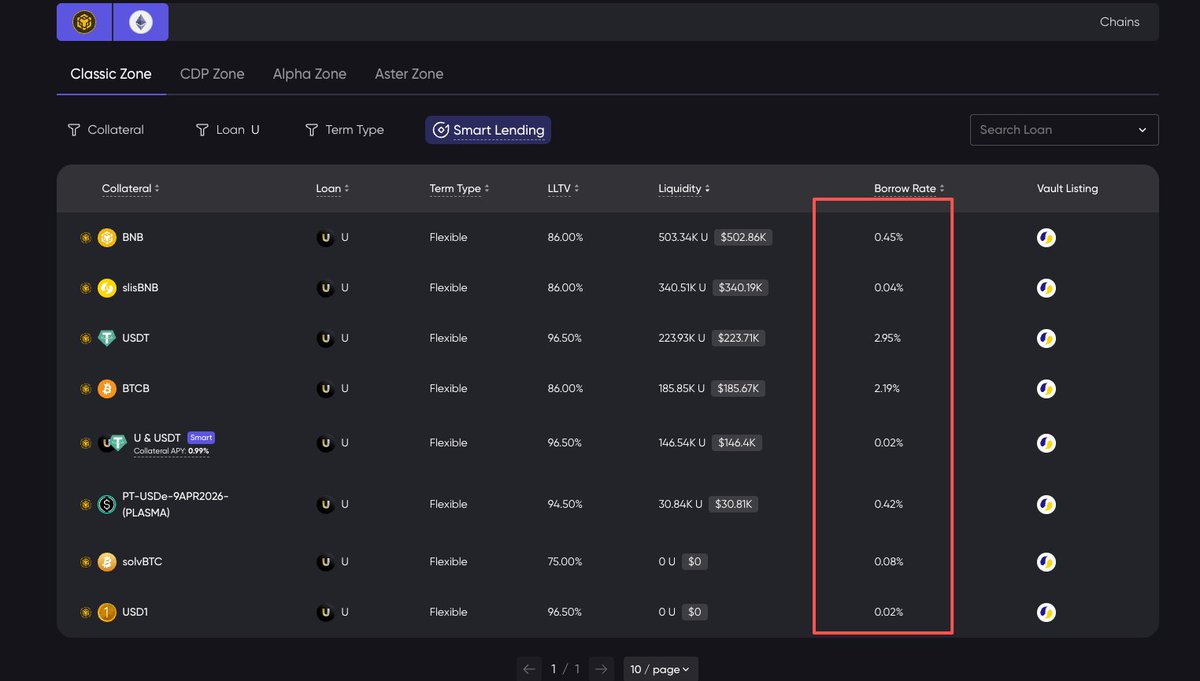The width and height of the screenshot is (1200, 681).
Task: Click the page number 1 indicator
Action: pyautogui.click(x=554, y=669)
